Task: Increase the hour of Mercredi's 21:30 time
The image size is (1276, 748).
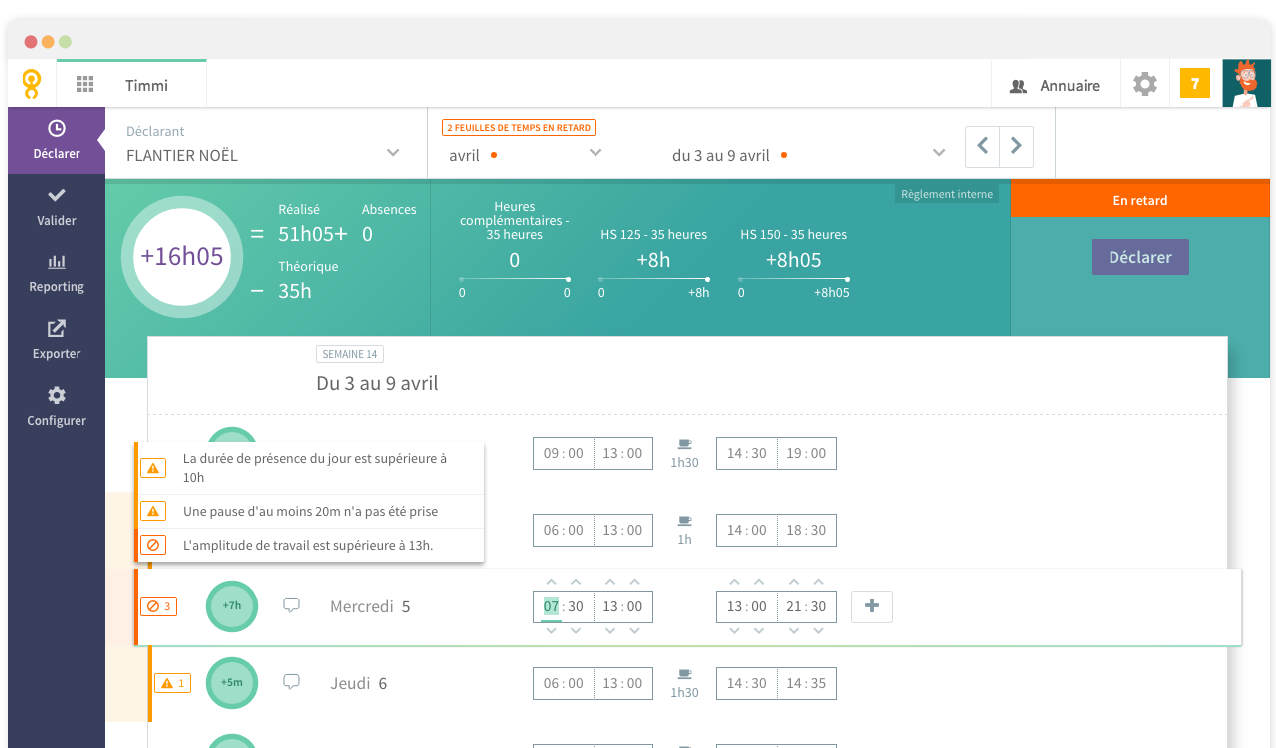Action: click(x=794, y=582)
